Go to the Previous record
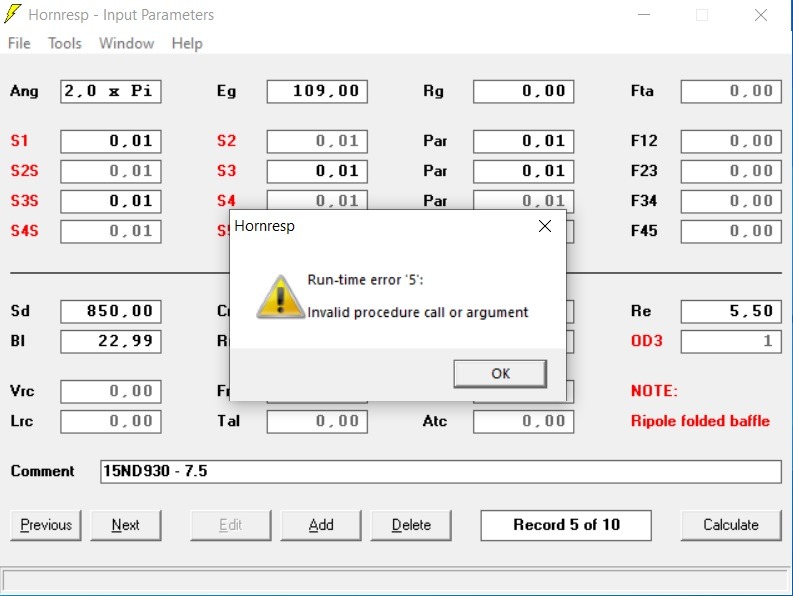Image resolution: width=793 pixels, height=596 pixels. point(46,525)
